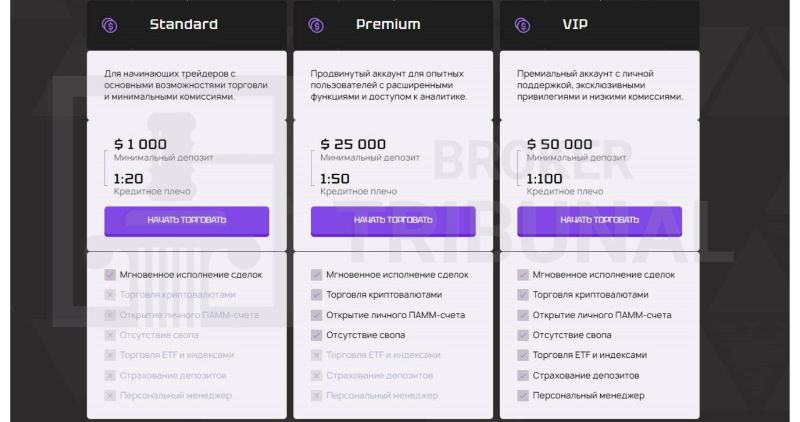The image size is (800, 422).
Task: Toggle Standard's Мгновенное исполнение сделок checkbox
Action: pos(110,275)
